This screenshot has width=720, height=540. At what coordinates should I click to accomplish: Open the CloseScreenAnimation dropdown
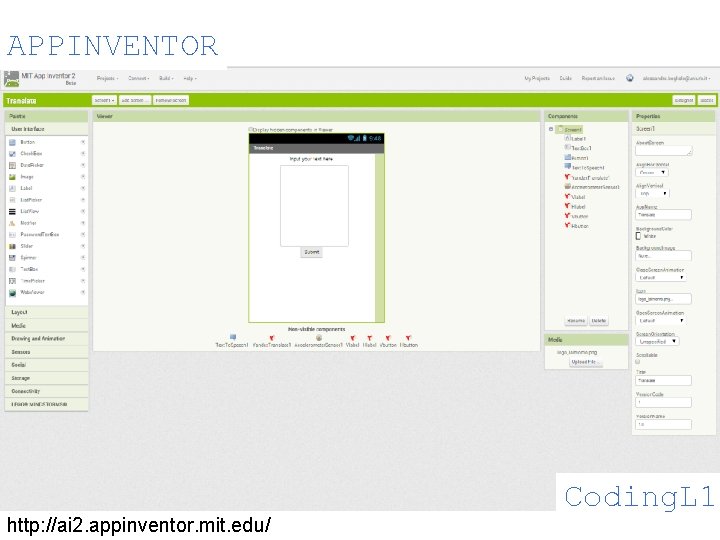[661, 278]
